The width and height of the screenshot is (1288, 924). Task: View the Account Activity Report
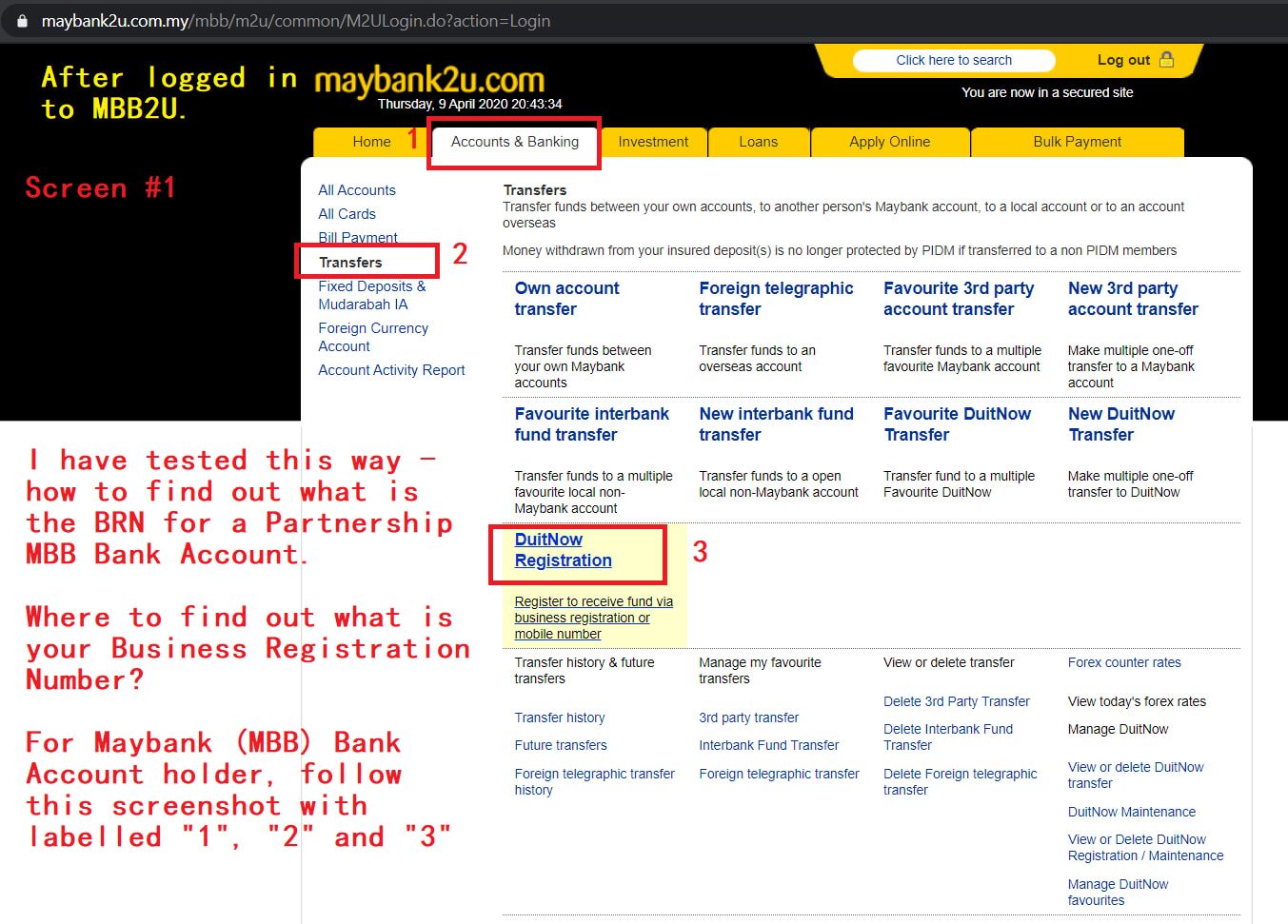[391, 370]
